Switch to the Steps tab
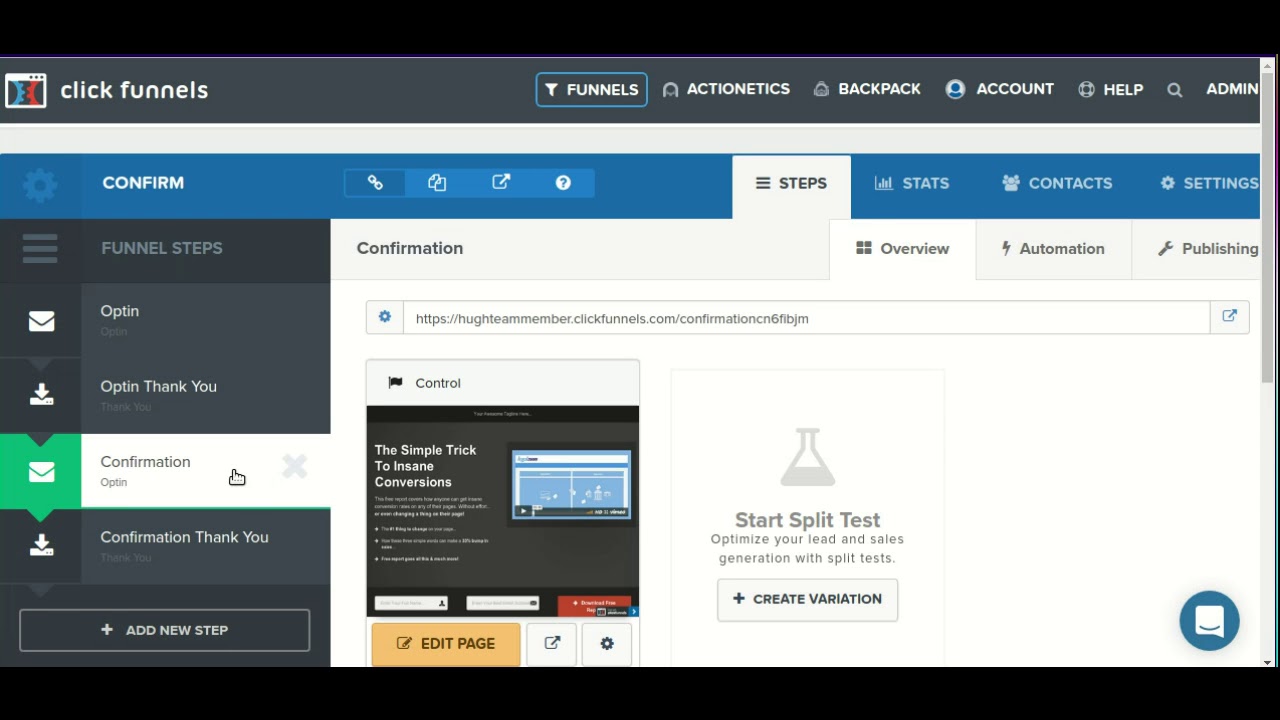 coord(791,186)
